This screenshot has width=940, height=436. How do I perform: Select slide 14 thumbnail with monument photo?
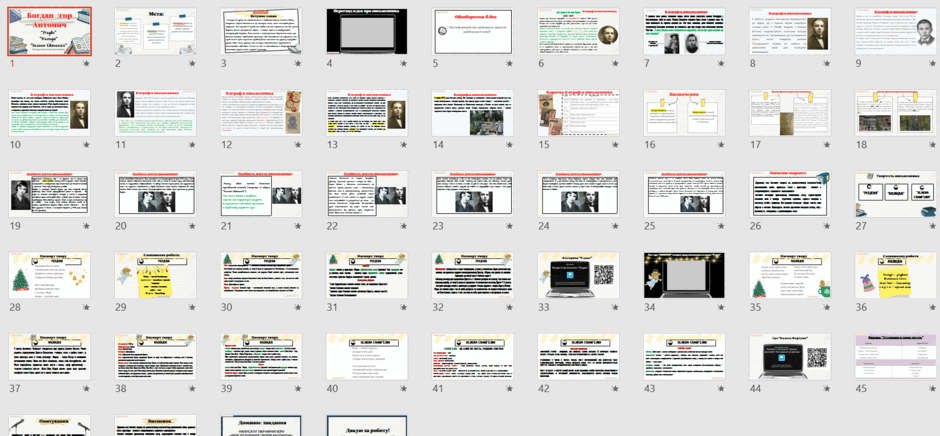click(473, 113)
